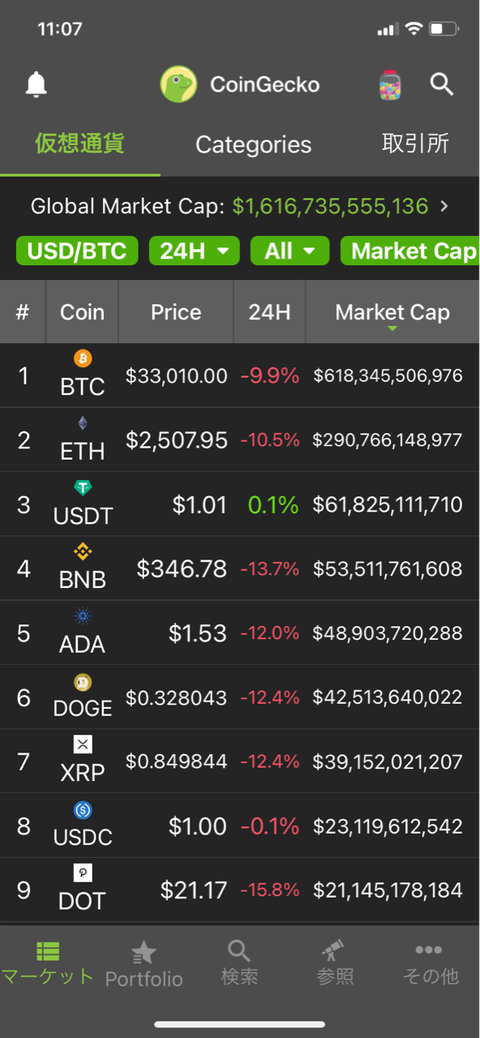Tap the CoinGecko gecko logo
Screen dimensions: 480x1038
click(178, 84)
